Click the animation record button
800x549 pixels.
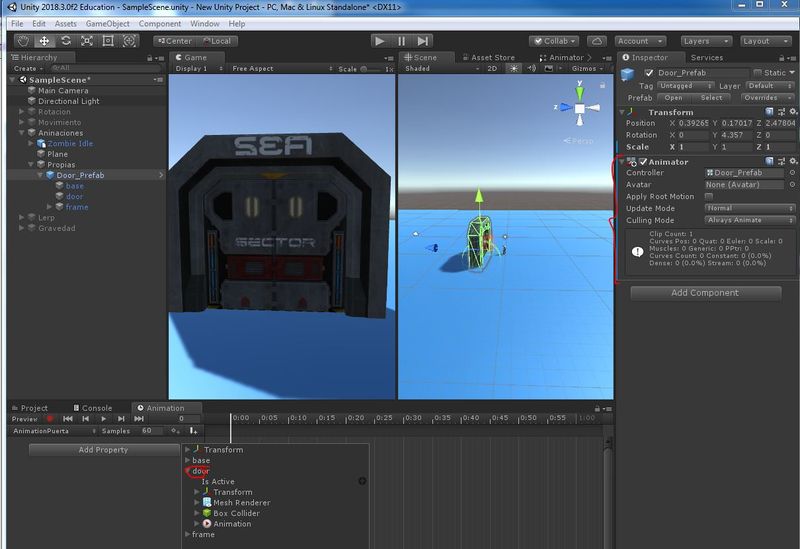pos(50,419)
